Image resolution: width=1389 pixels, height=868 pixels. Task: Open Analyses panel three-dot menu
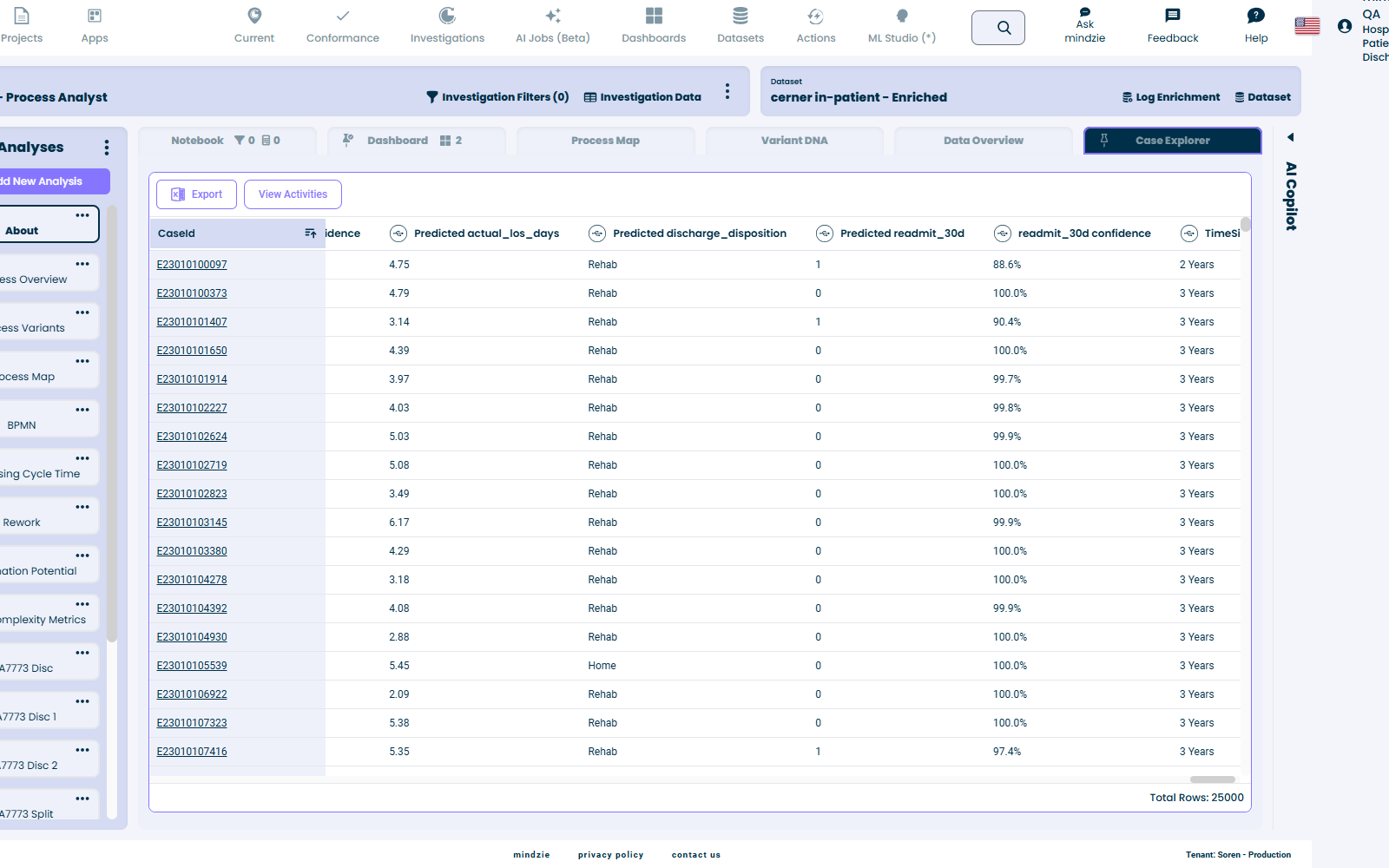[107, 148]
